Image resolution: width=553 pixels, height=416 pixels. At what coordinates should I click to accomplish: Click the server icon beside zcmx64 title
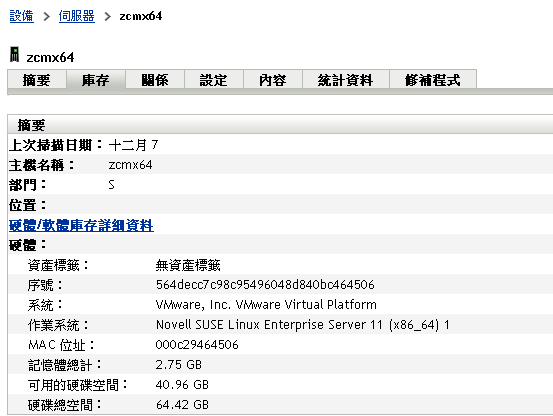(14, 55)
